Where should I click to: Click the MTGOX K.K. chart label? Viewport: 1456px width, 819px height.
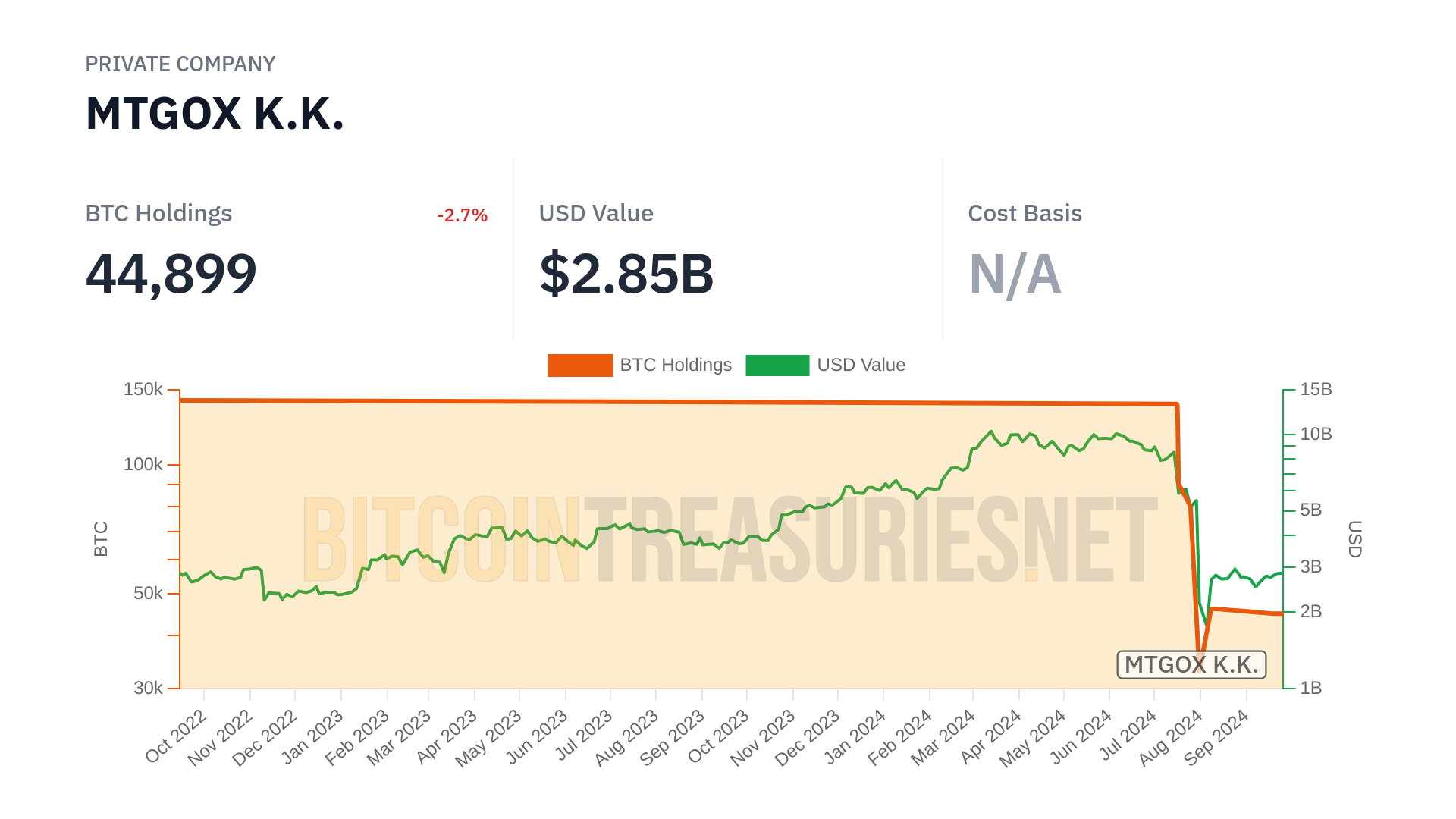coord(1191,664)
